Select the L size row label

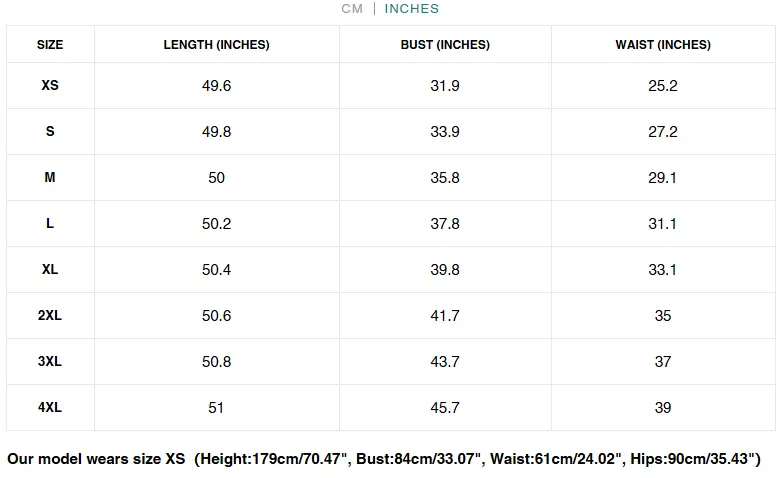pyautogui.click(x=50, y=224)
